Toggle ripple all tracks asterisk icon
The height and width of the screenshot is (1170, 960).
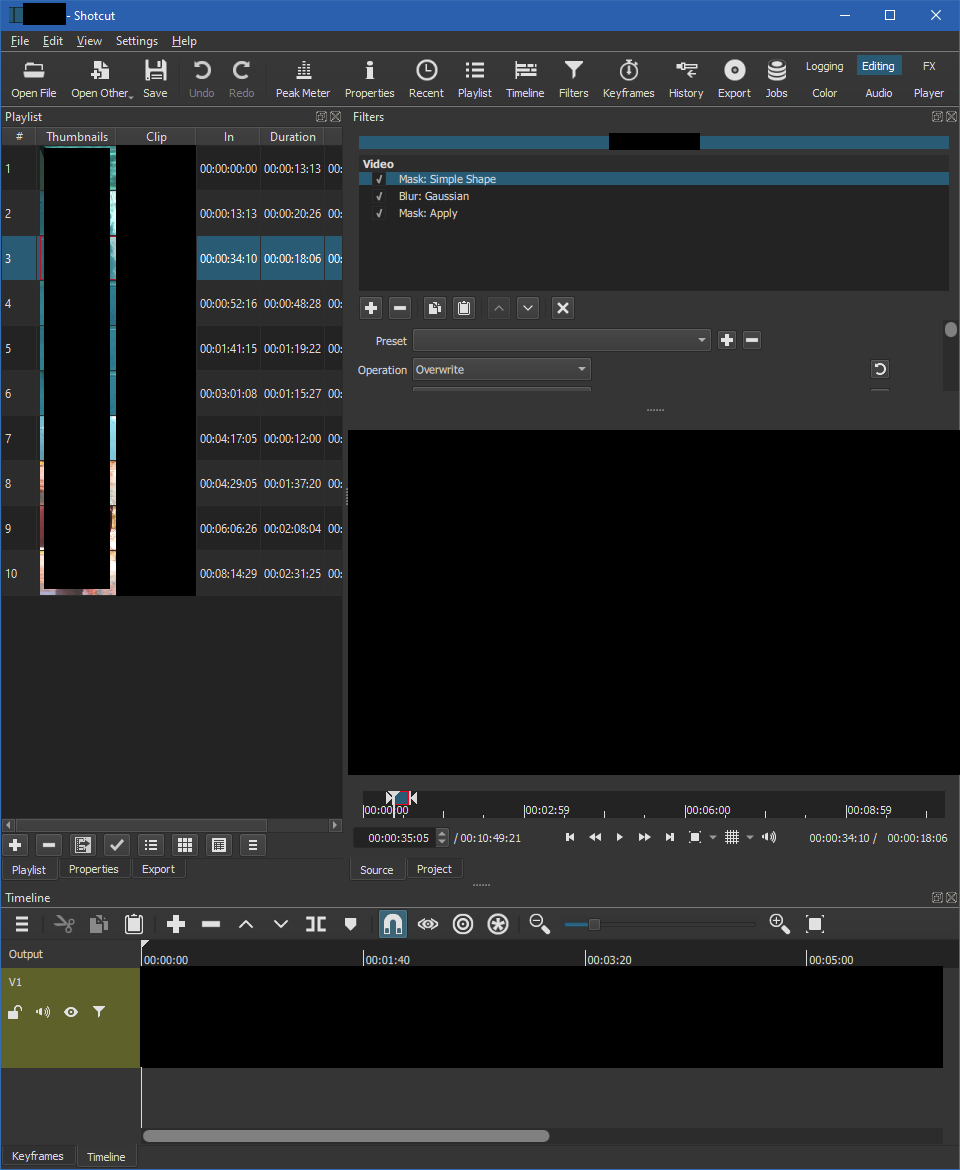(x=498, y=925)
